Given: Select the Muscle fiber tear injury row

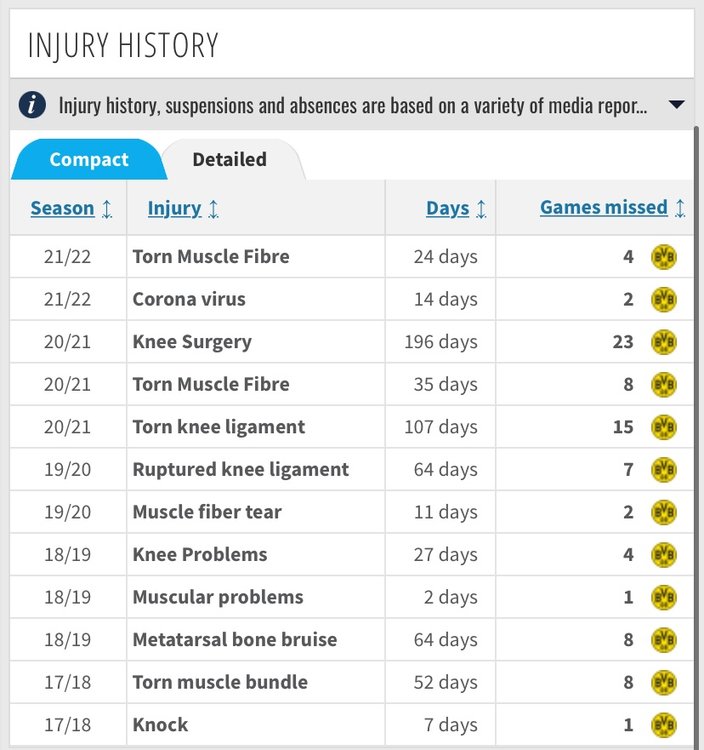Looking at the screenshot, I should click(352, 512).
